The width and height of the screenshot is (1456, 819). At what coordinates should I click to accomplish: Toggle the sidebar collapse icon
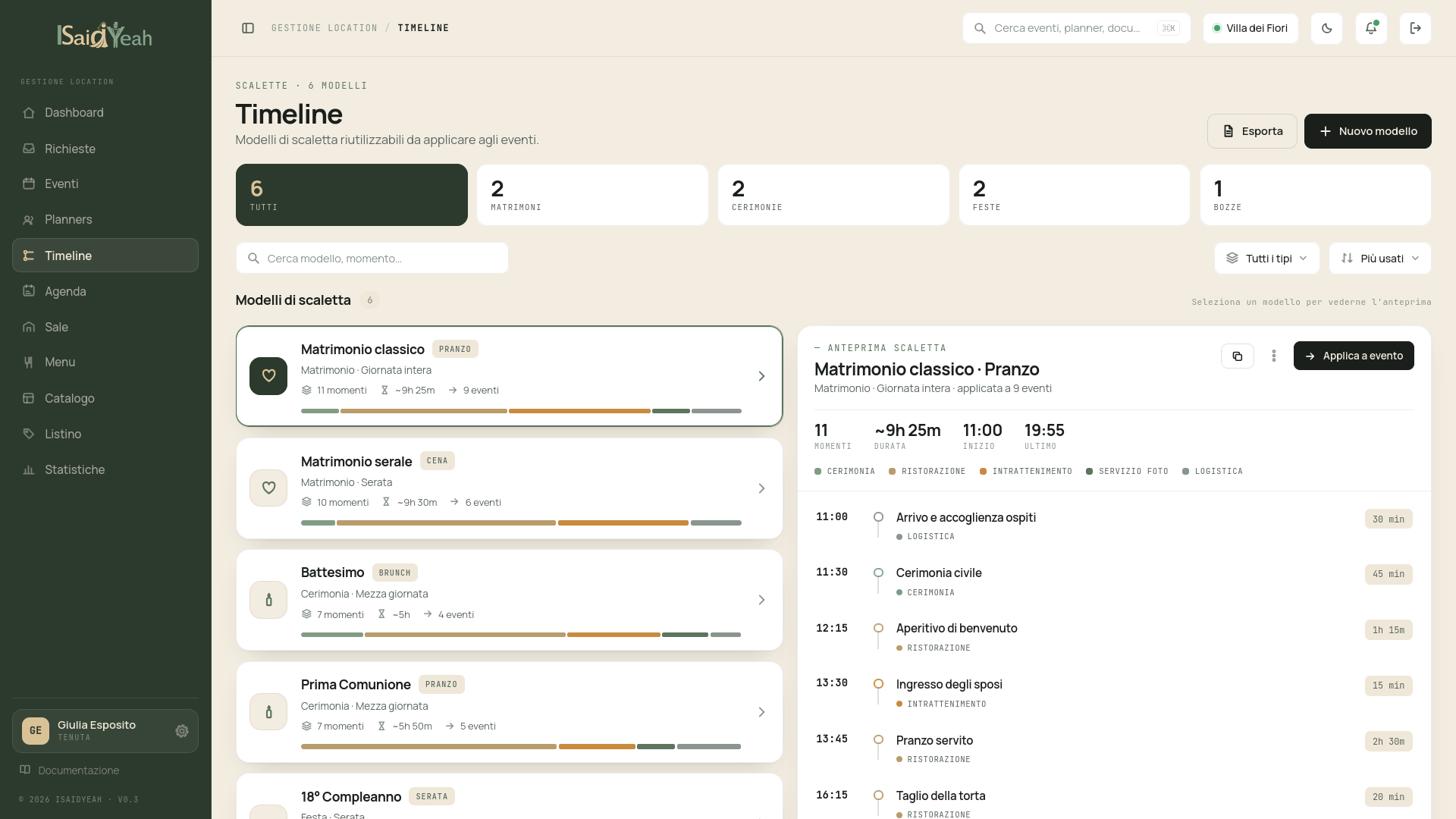248,28
